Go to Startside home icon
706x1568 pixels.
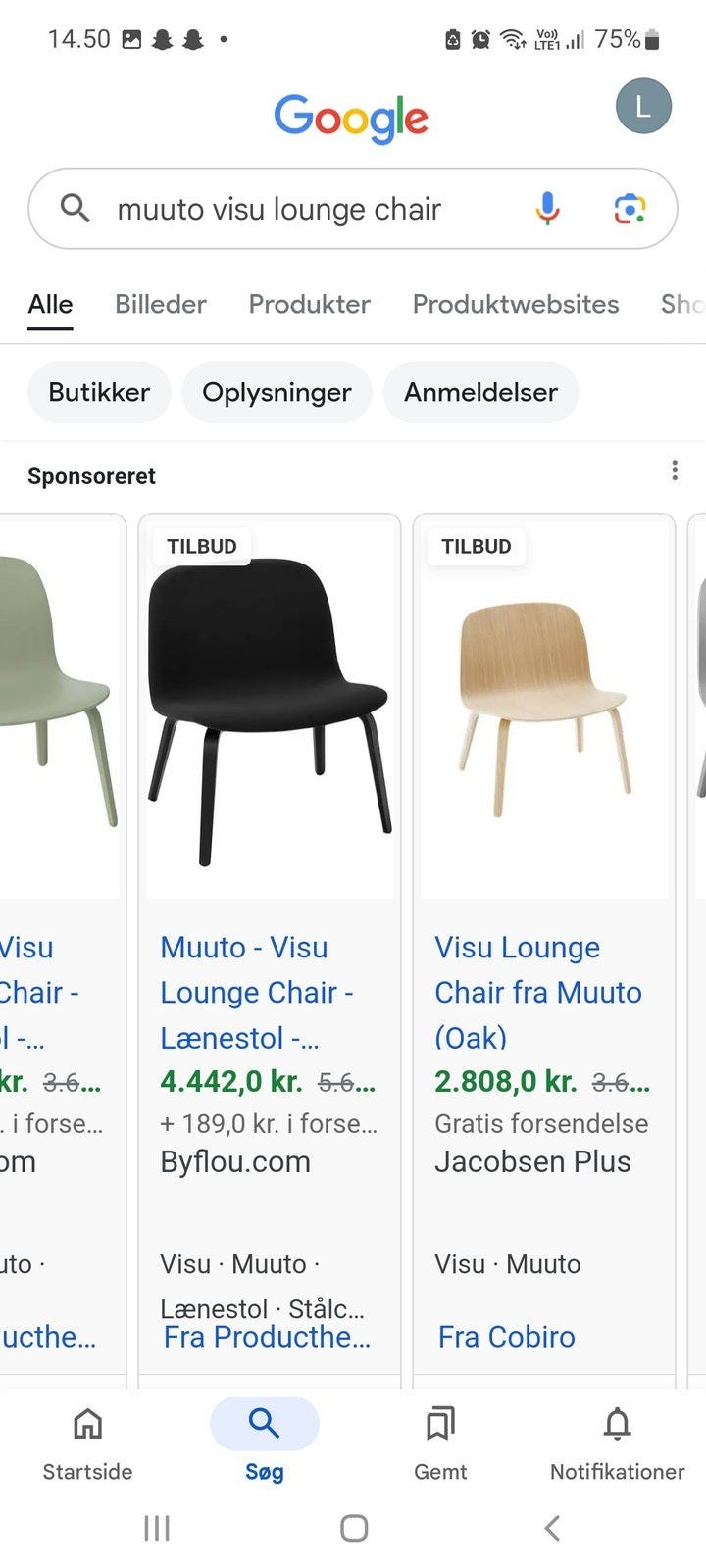click(x=87, y=1423)
